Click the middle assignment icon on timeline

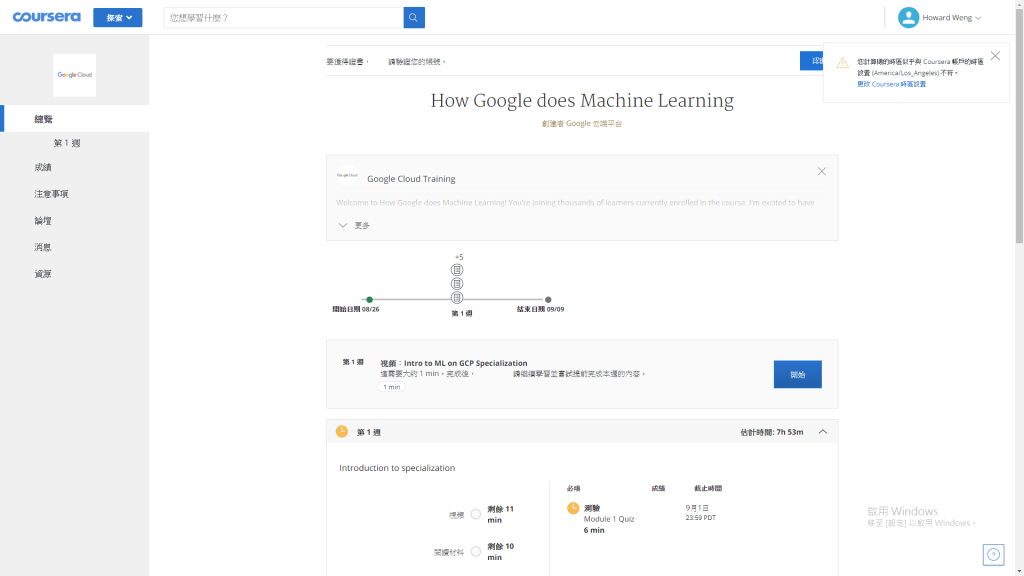point(457,284)
